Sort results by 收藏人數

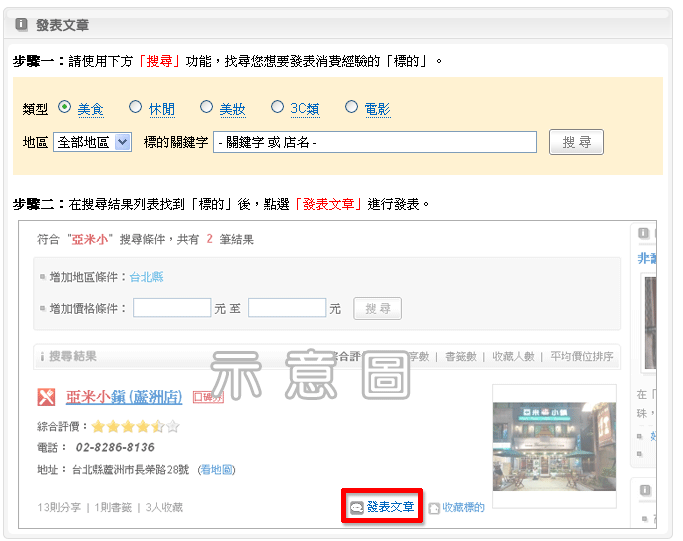point(513,357)
